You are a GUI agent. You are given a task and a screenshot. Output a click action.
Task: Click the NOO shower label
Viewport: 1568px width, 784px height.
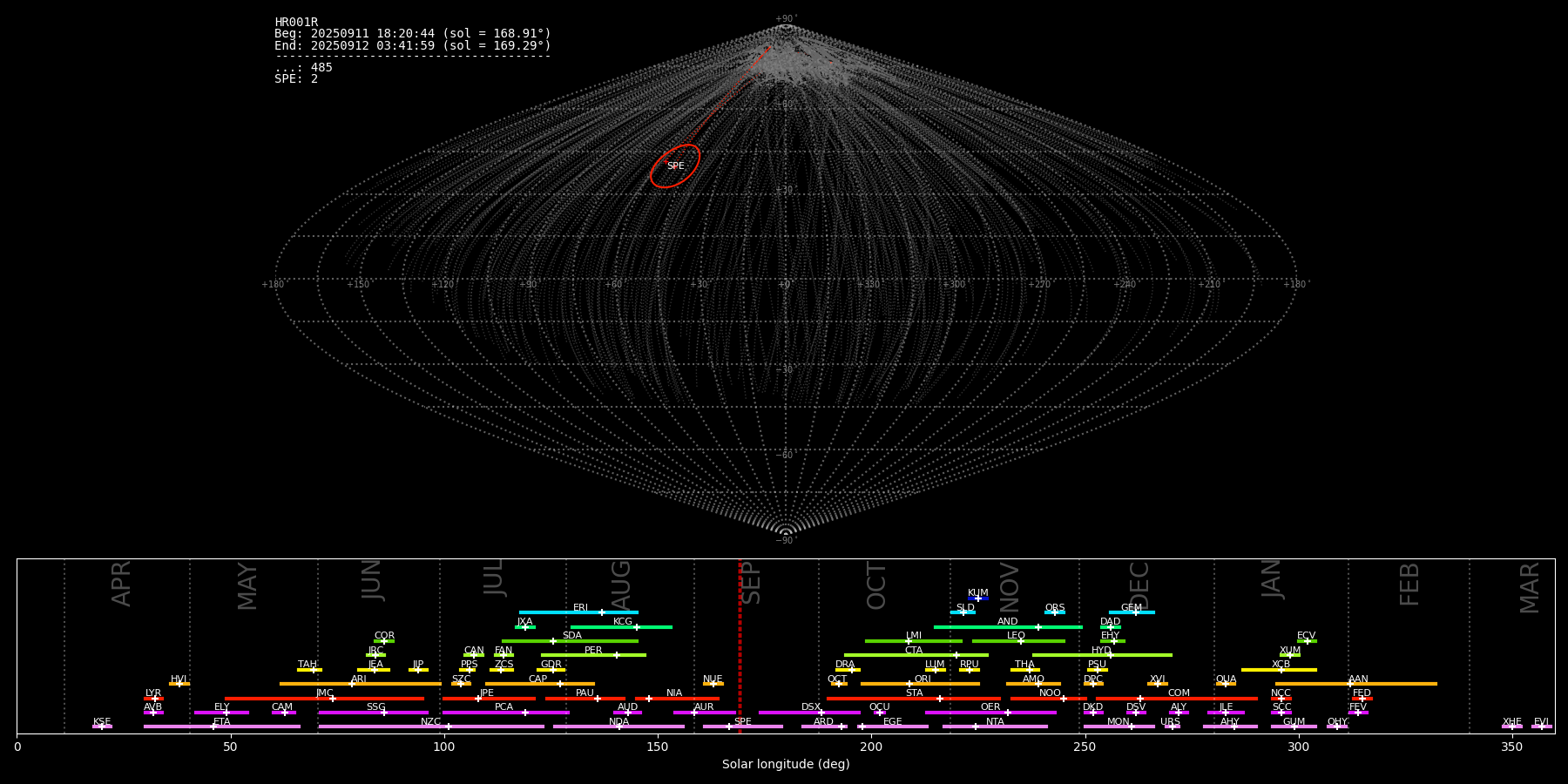point(1050,693)
